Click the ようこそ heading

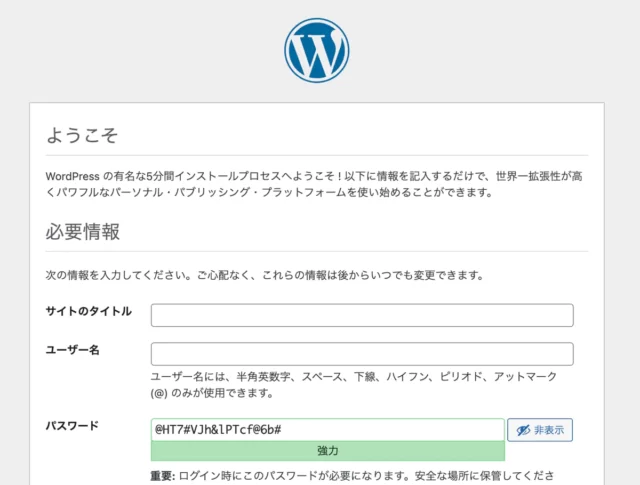click(82, 135)
